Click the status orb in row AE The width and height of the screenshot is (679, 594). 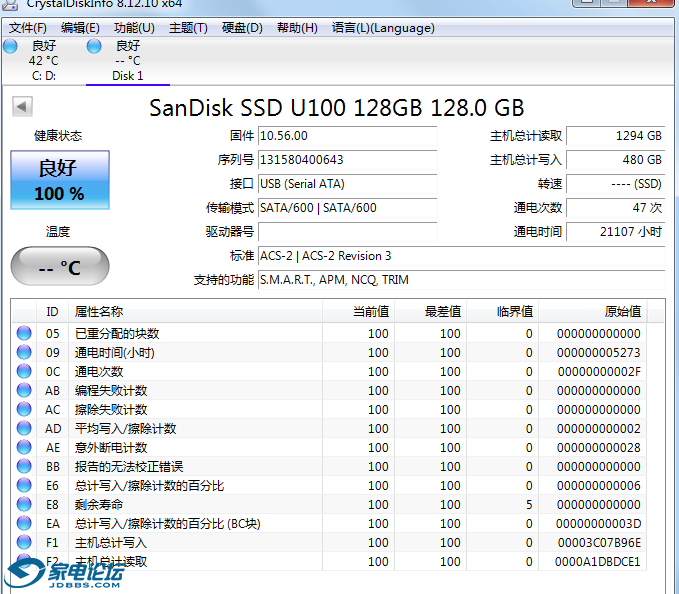point(24,447)
